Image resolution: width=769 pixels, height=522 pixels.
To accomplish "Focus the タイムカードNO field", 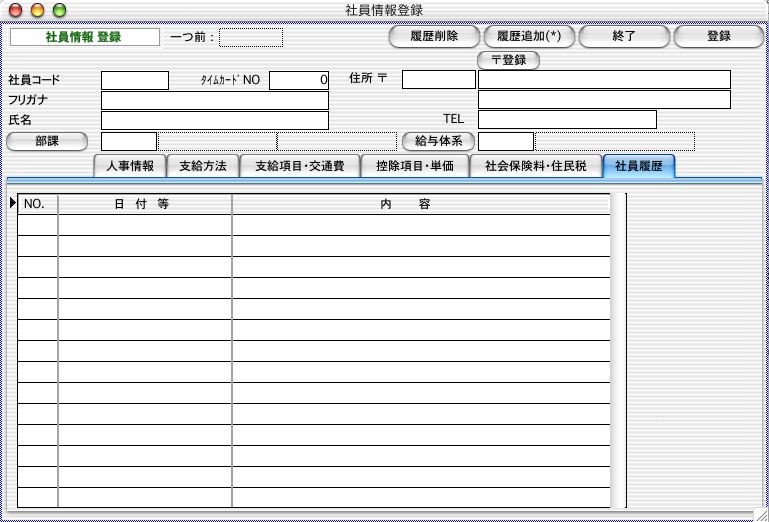I will (299, 80).
